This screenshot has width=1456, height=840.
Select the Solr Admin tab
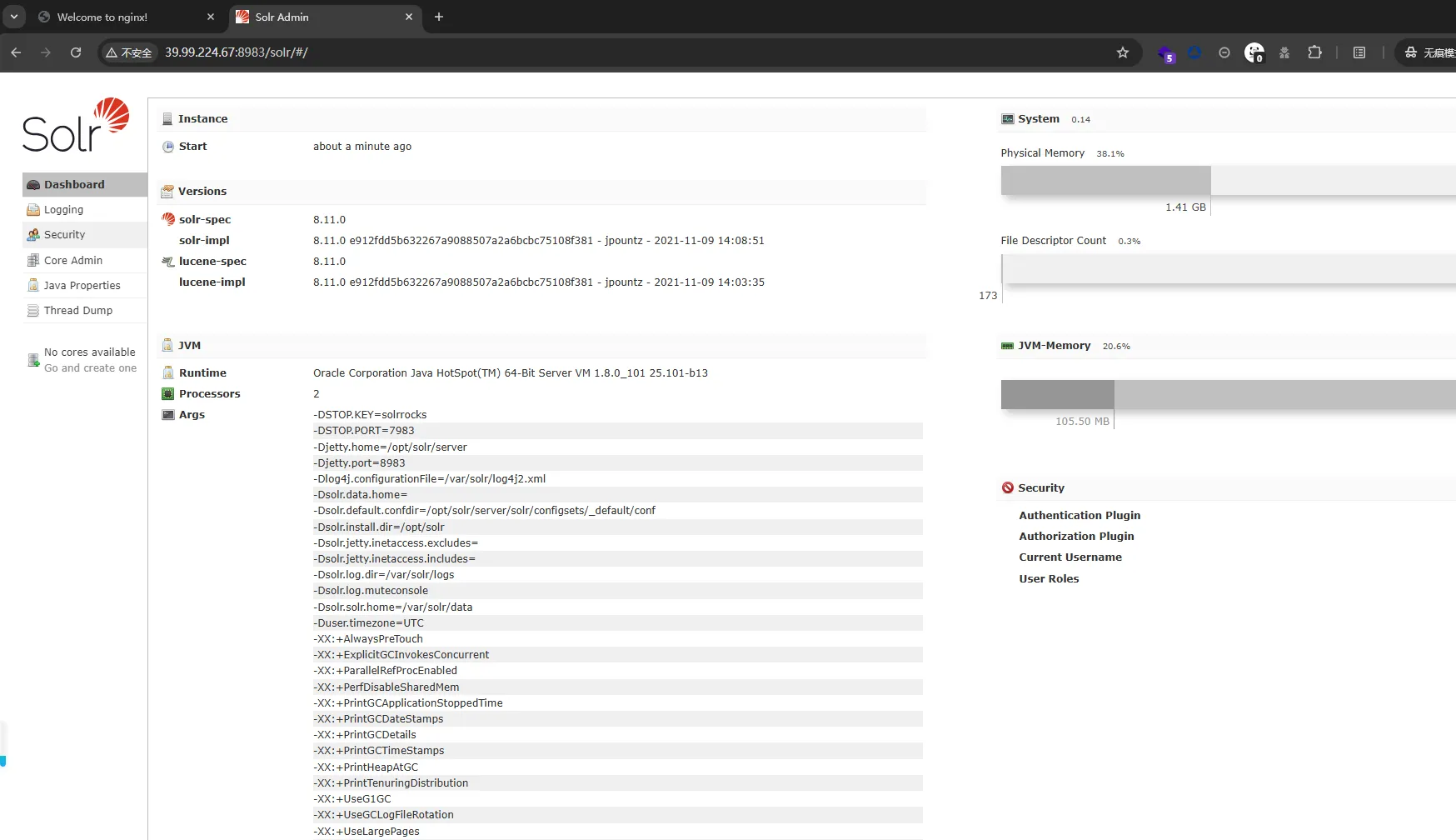tap(325, 17)
